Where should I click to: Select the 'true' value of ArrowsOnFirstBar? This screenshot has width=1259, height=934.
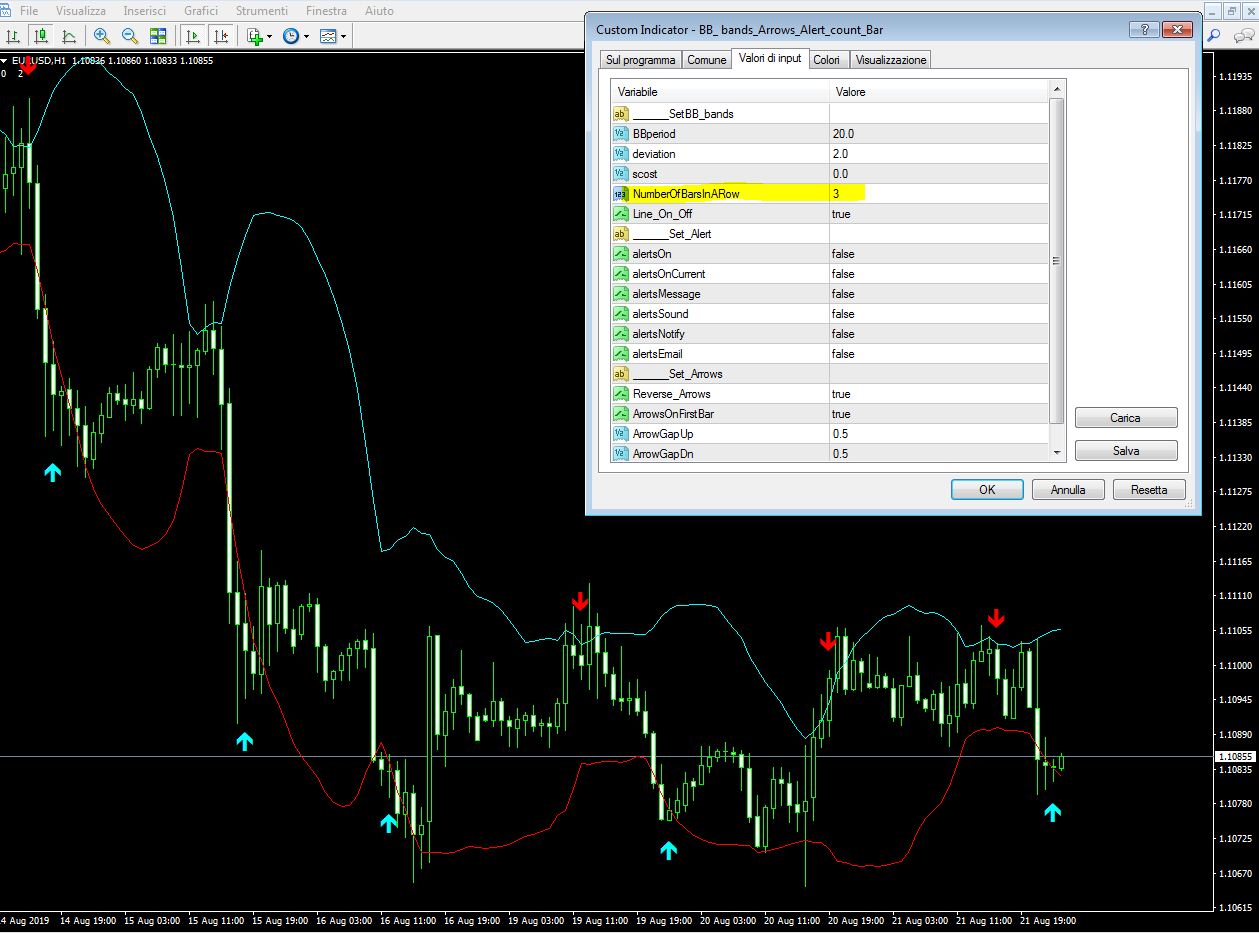pos(841,414)
